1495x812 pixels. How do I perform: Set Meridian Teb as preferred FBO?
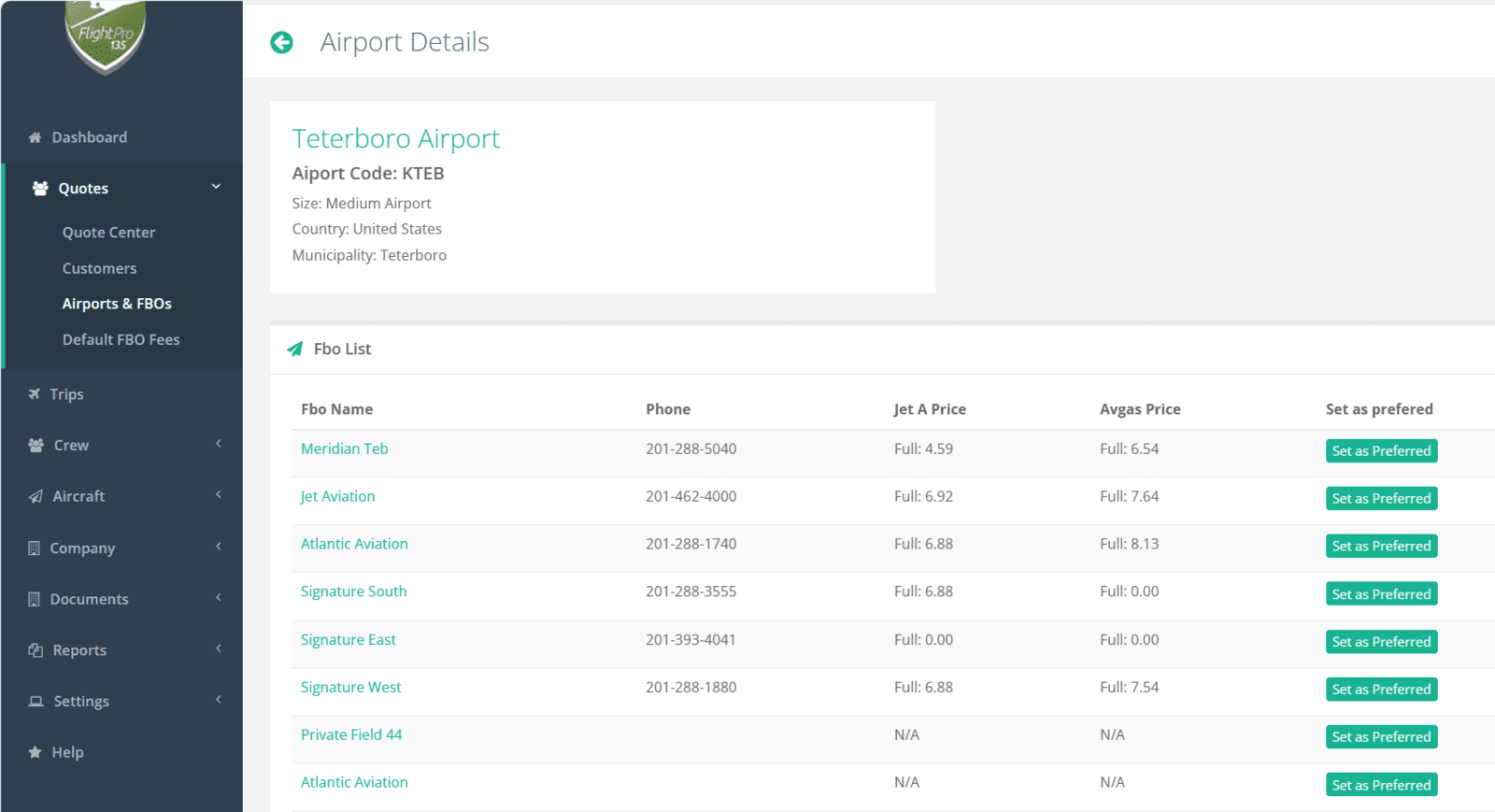1381,450
